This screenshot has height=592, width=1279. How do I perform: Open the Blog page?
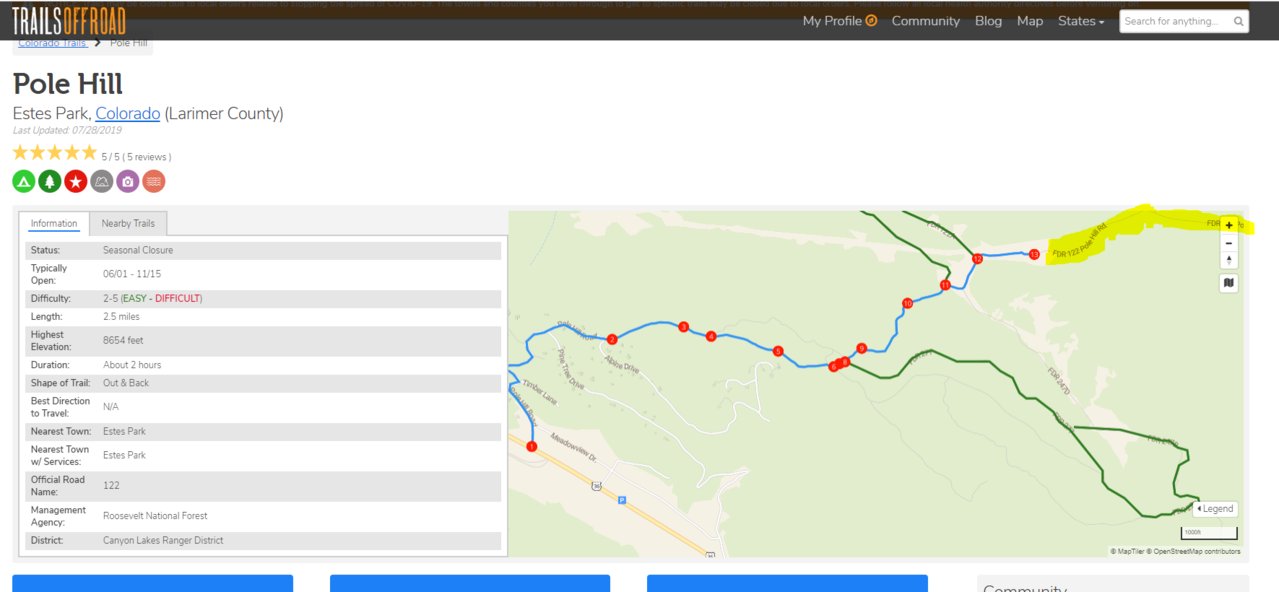click(x=988, y=21)
